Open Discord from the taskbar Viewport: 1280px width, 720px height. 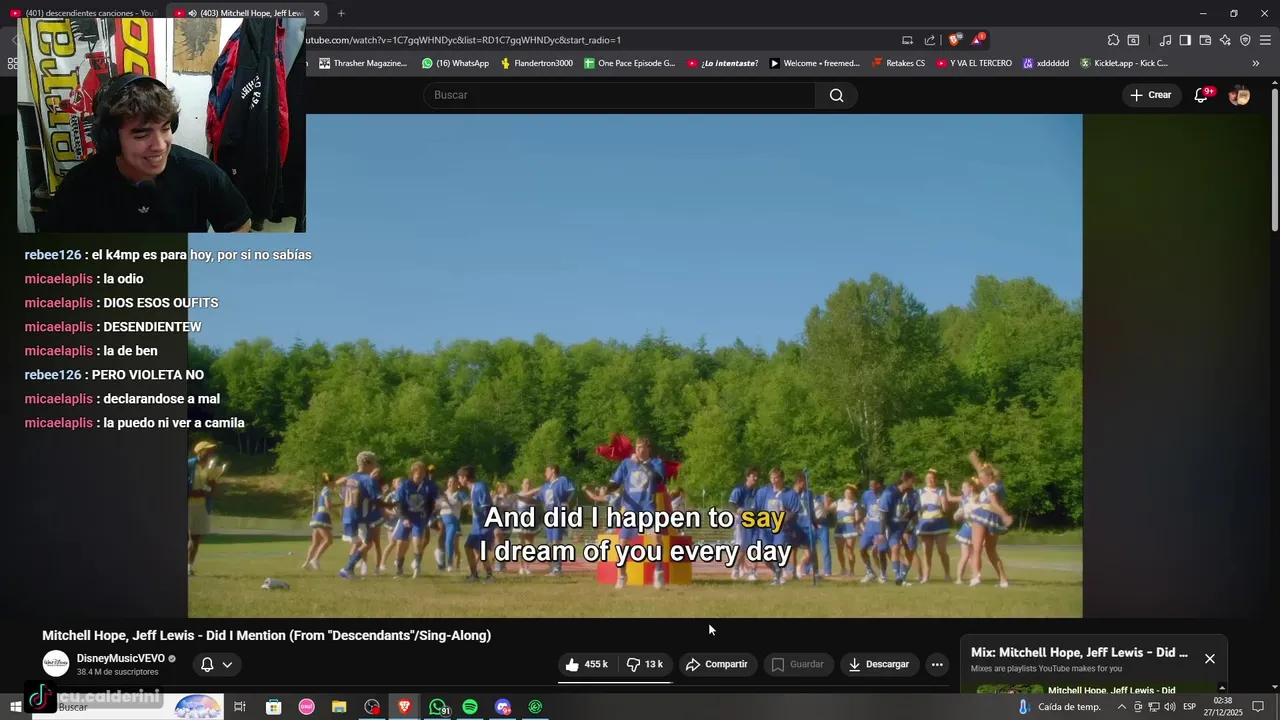tap(503, 707)
